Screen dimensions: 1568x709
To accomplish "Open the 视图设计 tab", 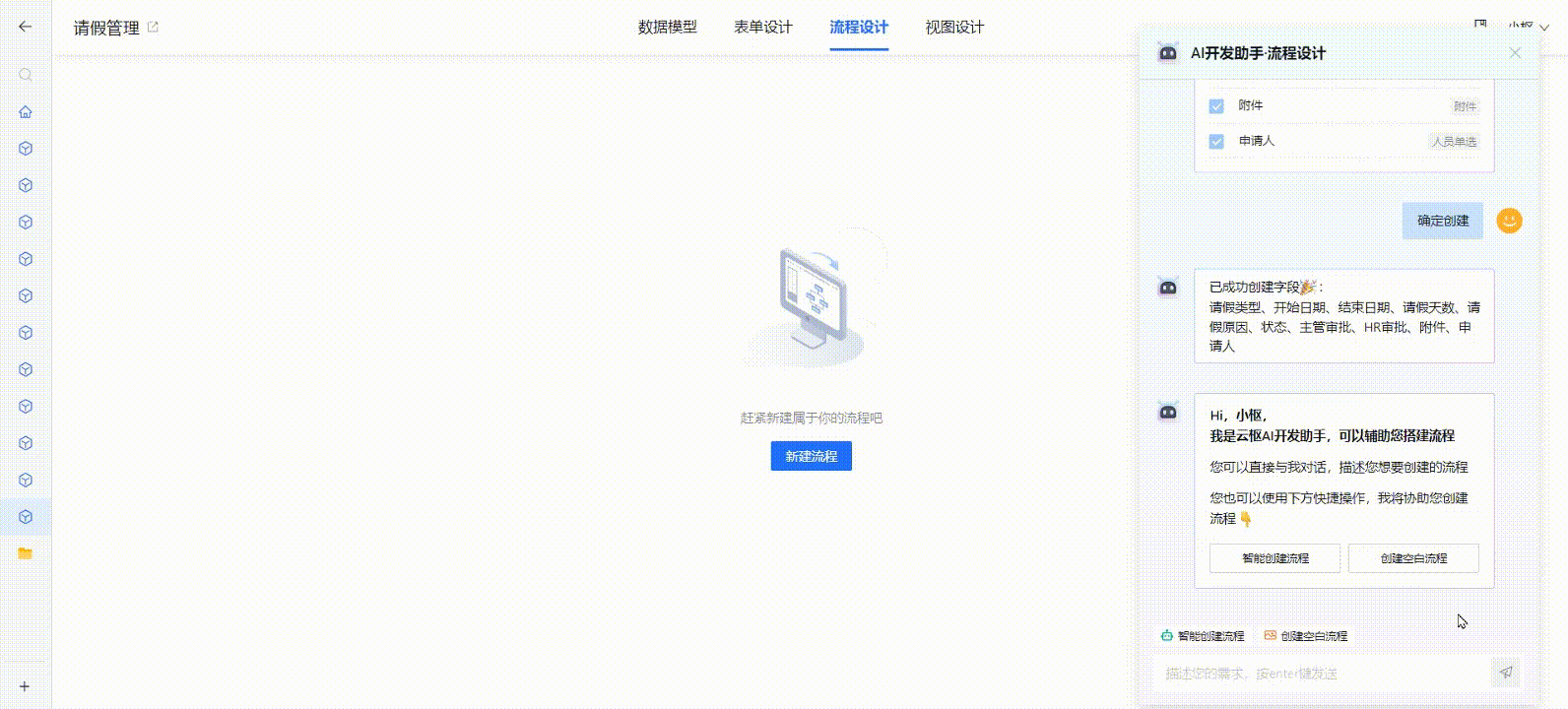I will point(953,28).
